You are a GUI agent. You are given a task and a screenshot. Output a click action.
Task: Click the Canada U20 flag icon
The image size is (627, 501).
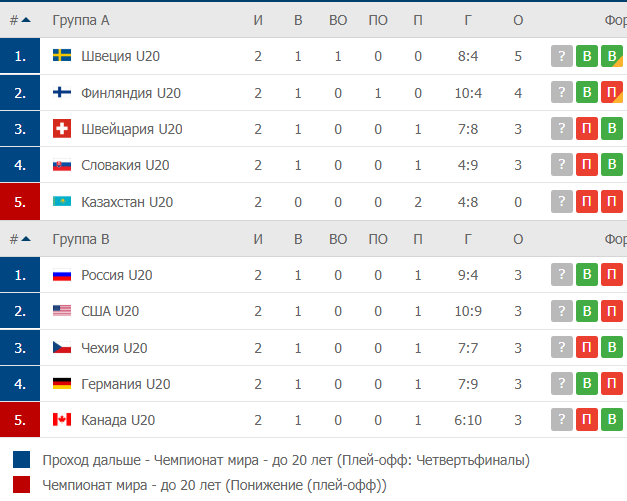[x=62, y=419]
